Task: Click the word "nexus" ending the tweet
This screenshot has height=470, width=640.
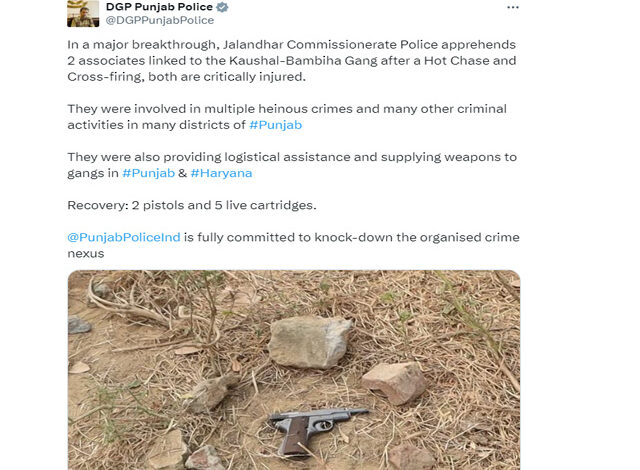Action: point(86,254)
